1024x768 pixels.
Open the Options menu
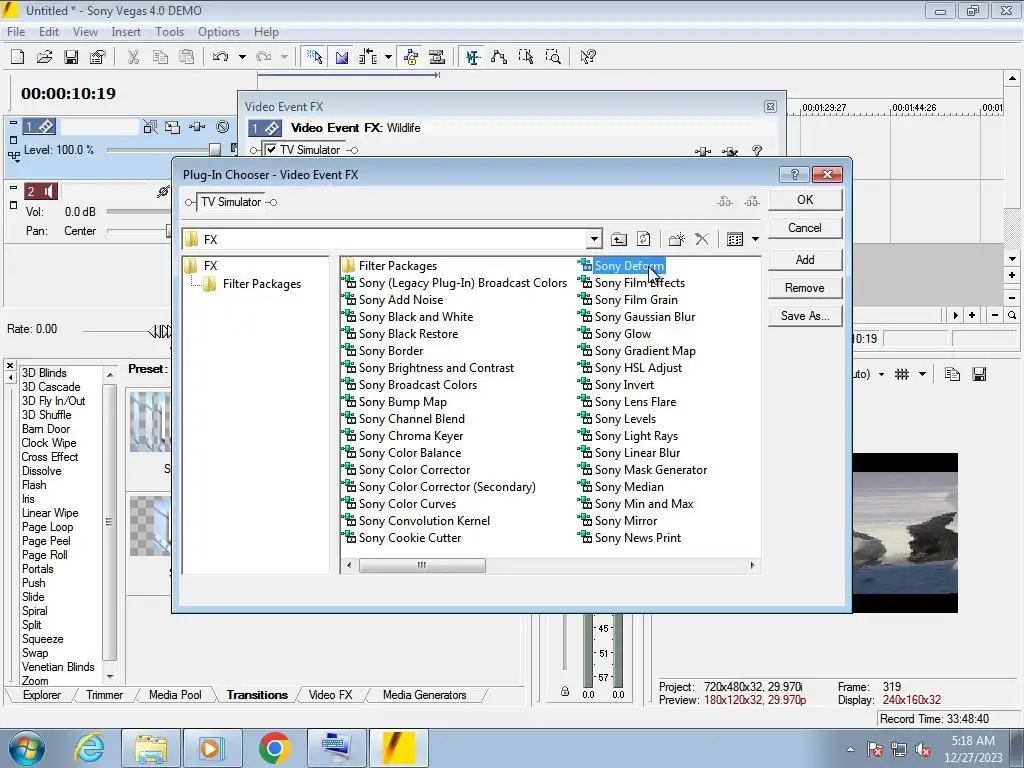coord(219,31)
